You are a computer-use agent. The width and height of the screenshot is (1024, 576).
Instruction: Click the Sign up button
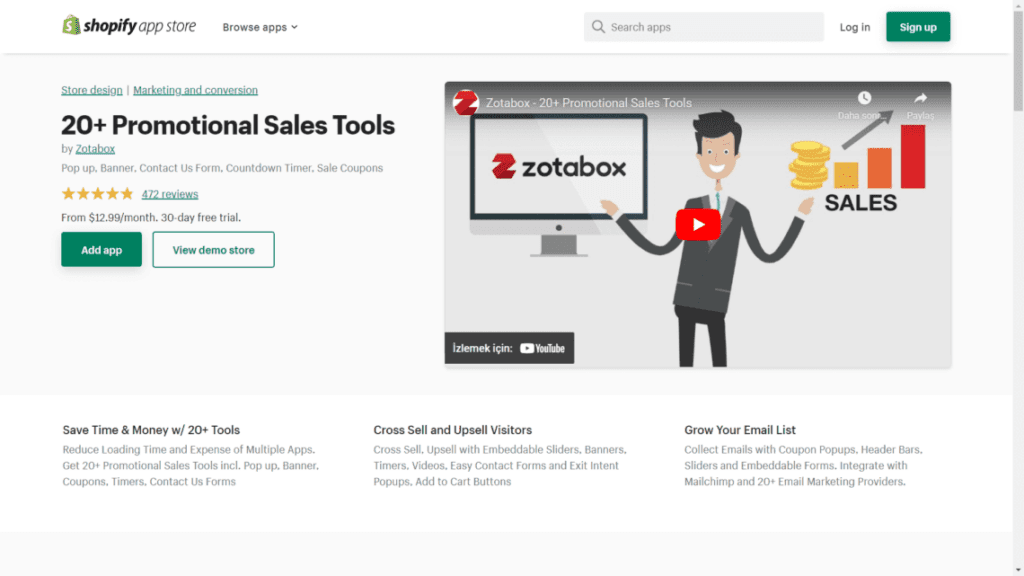point(918,27)
